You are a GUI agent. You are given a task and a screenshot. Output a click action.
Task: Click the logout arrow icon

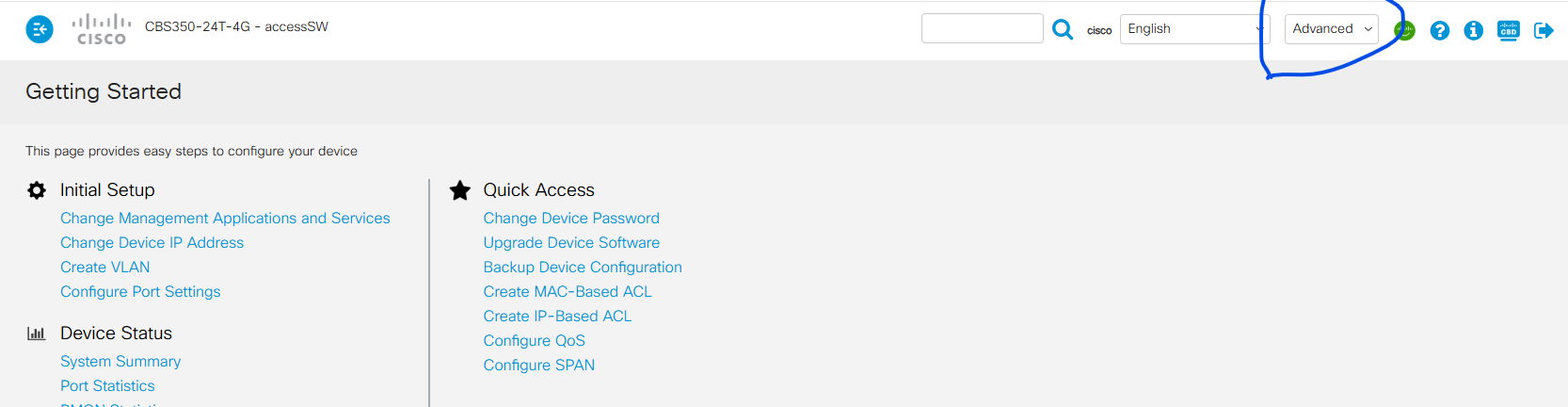tap(1544, 31)
